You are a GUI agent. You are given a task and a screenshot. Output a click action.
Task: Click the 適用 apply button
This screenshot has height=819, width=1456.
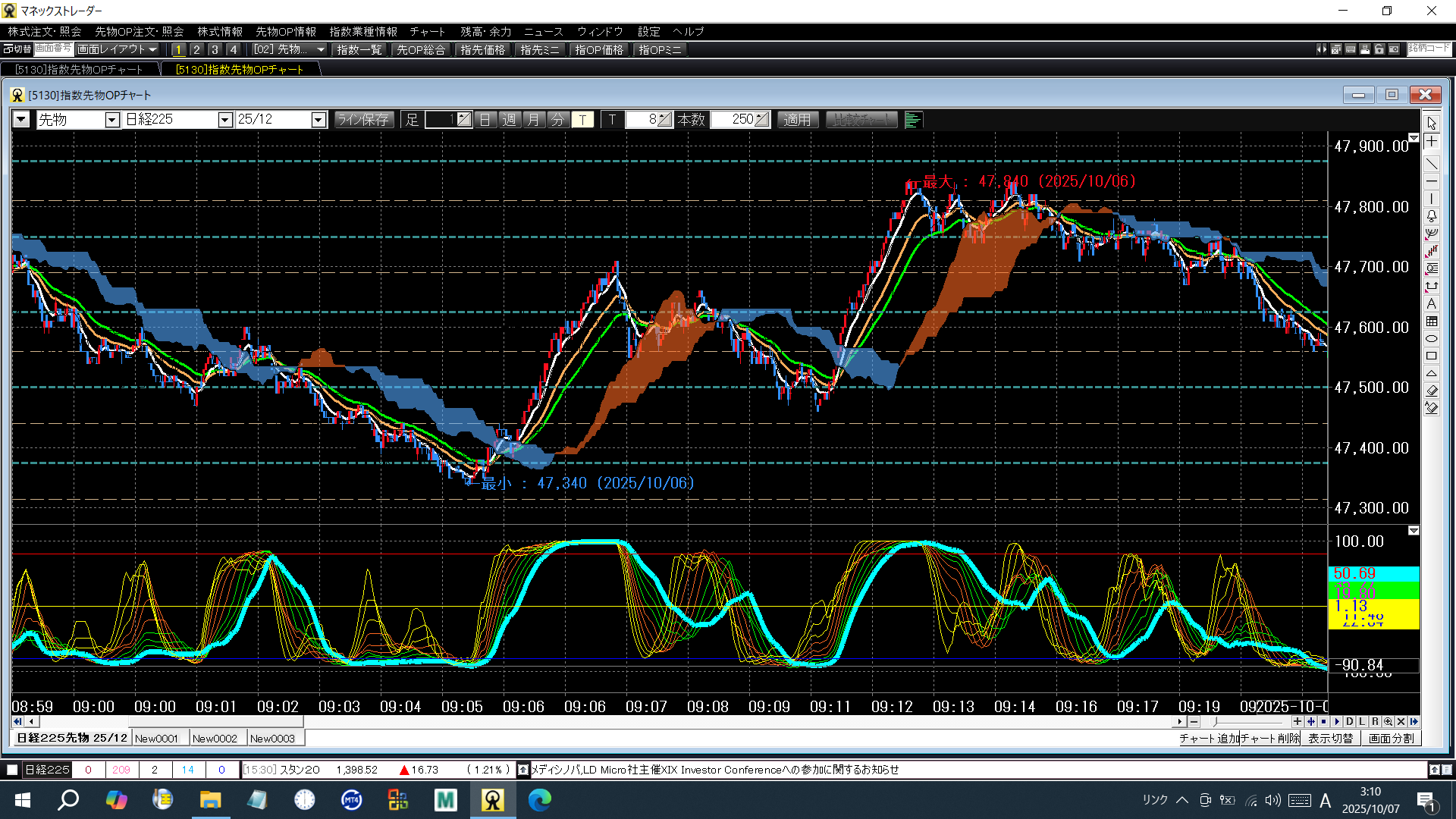point(797,120)
